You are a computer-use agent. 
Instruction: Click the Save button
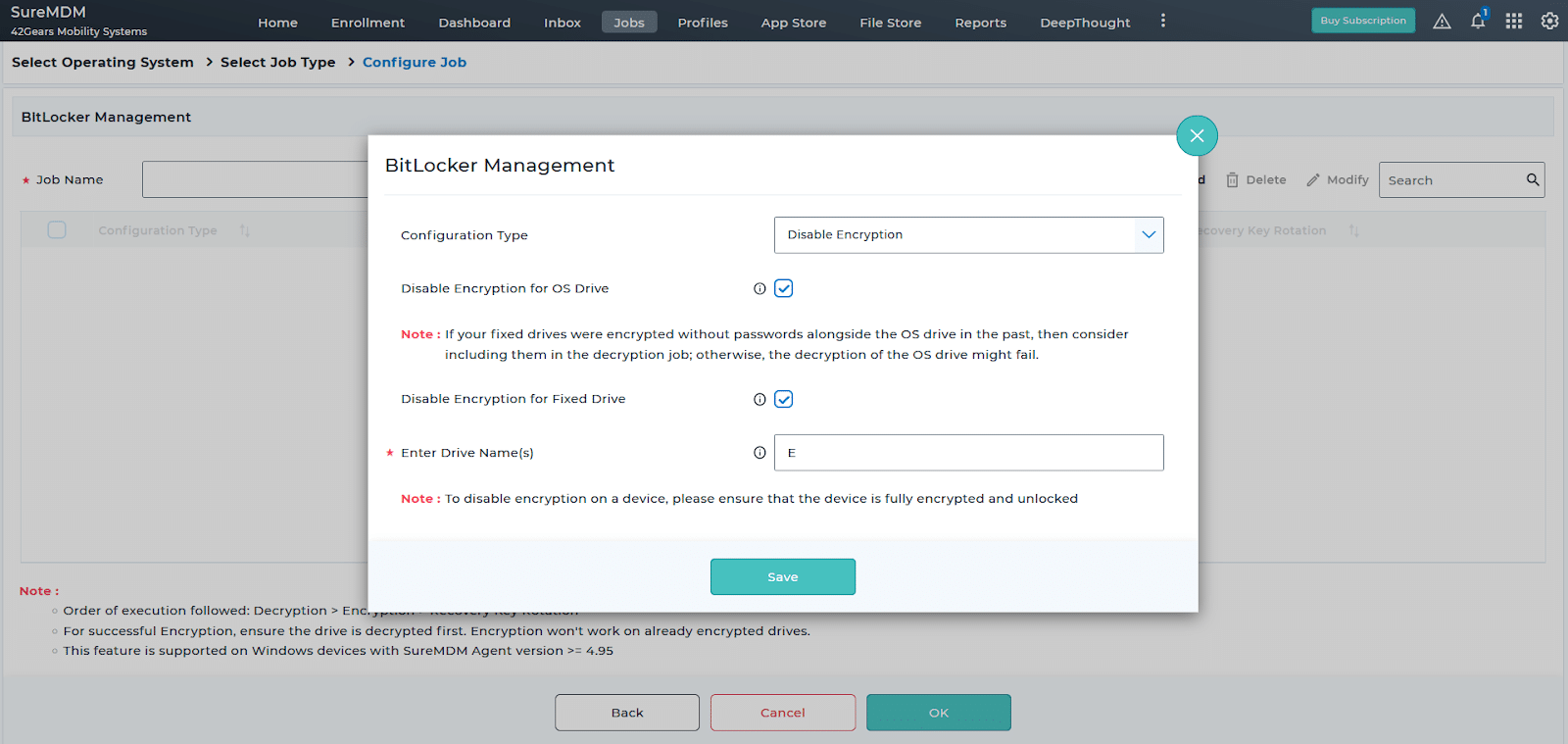[783, 576]
